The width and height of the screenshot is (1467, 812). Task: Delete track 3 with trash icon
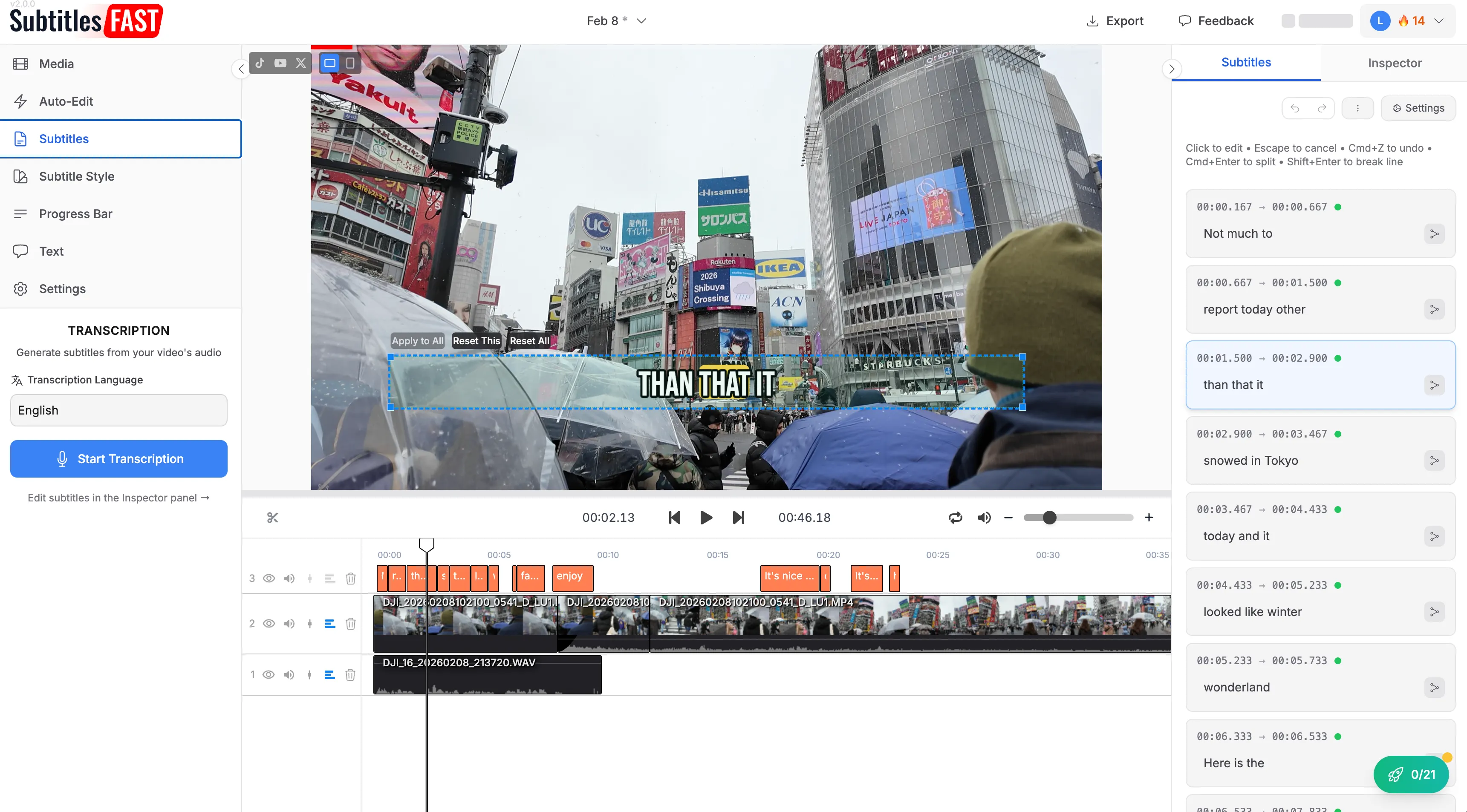(x=351, y=579)
